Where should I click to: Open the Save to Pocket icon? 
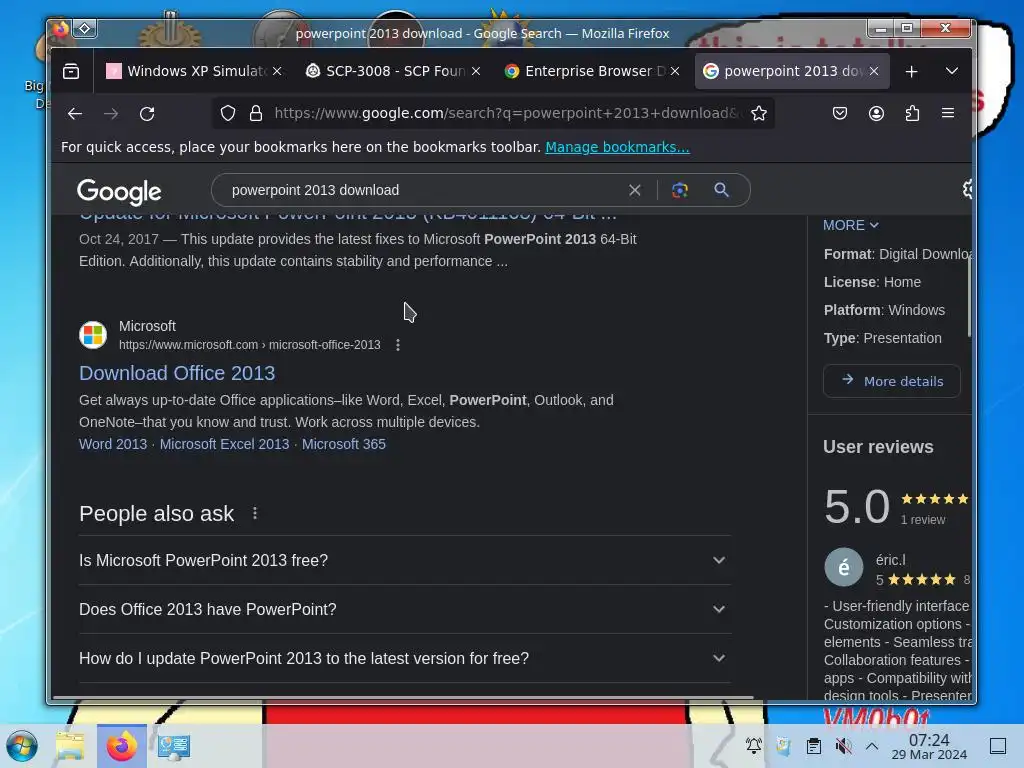point(840,114)
